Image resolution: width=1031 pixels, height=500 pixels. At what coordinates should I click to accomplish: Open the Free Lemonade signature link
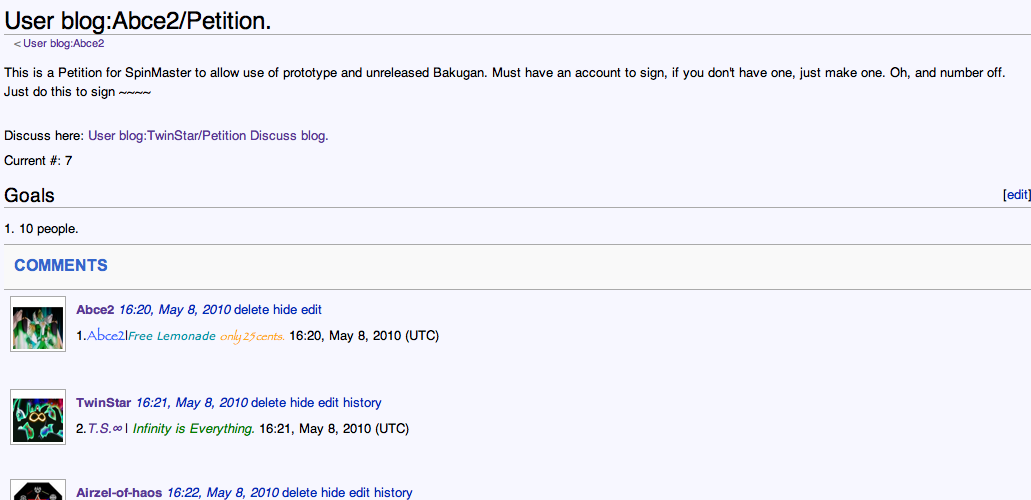coord(172,336)
